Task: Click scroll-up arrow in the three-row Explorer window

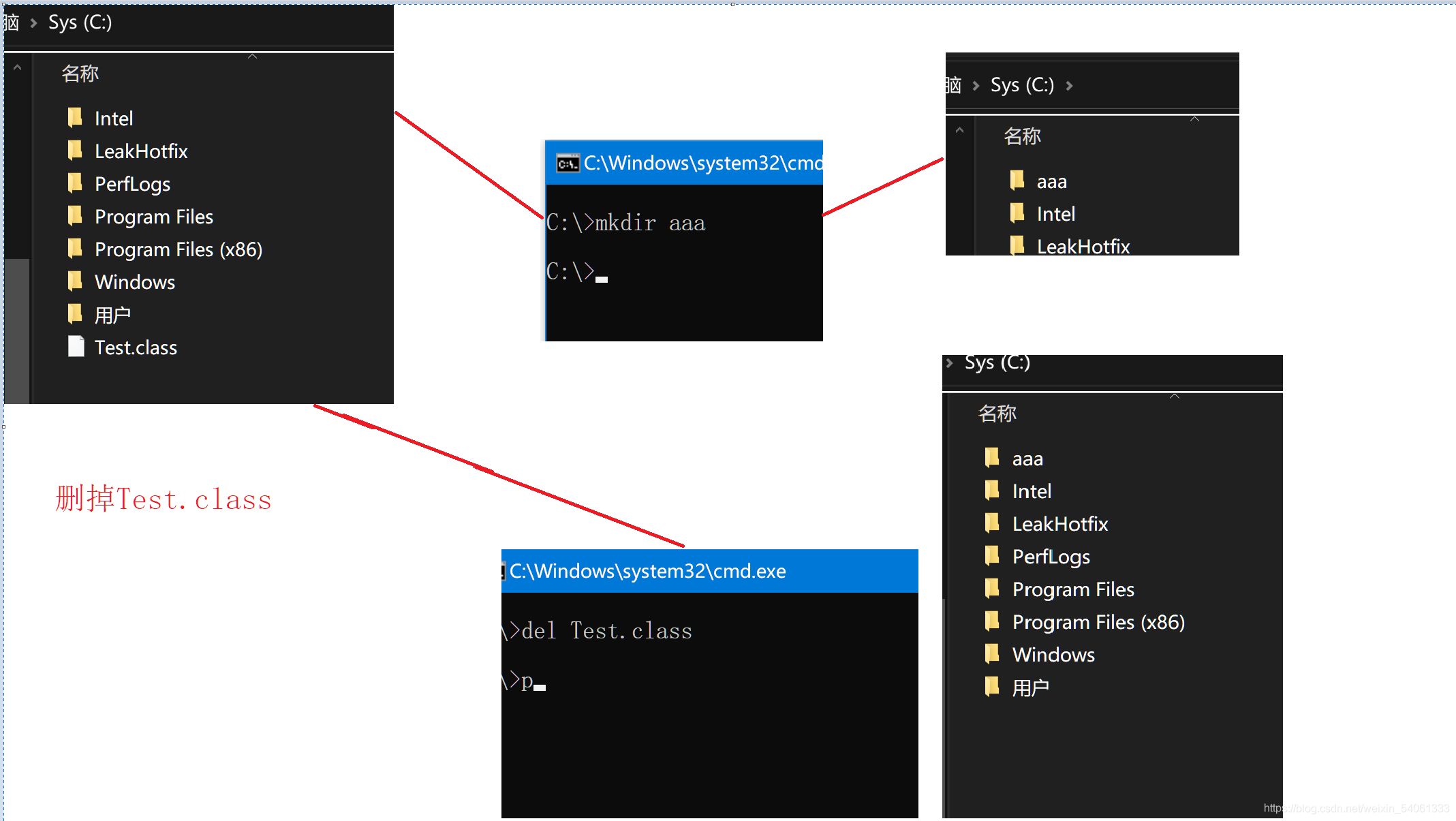Action: tap(959, 130)
